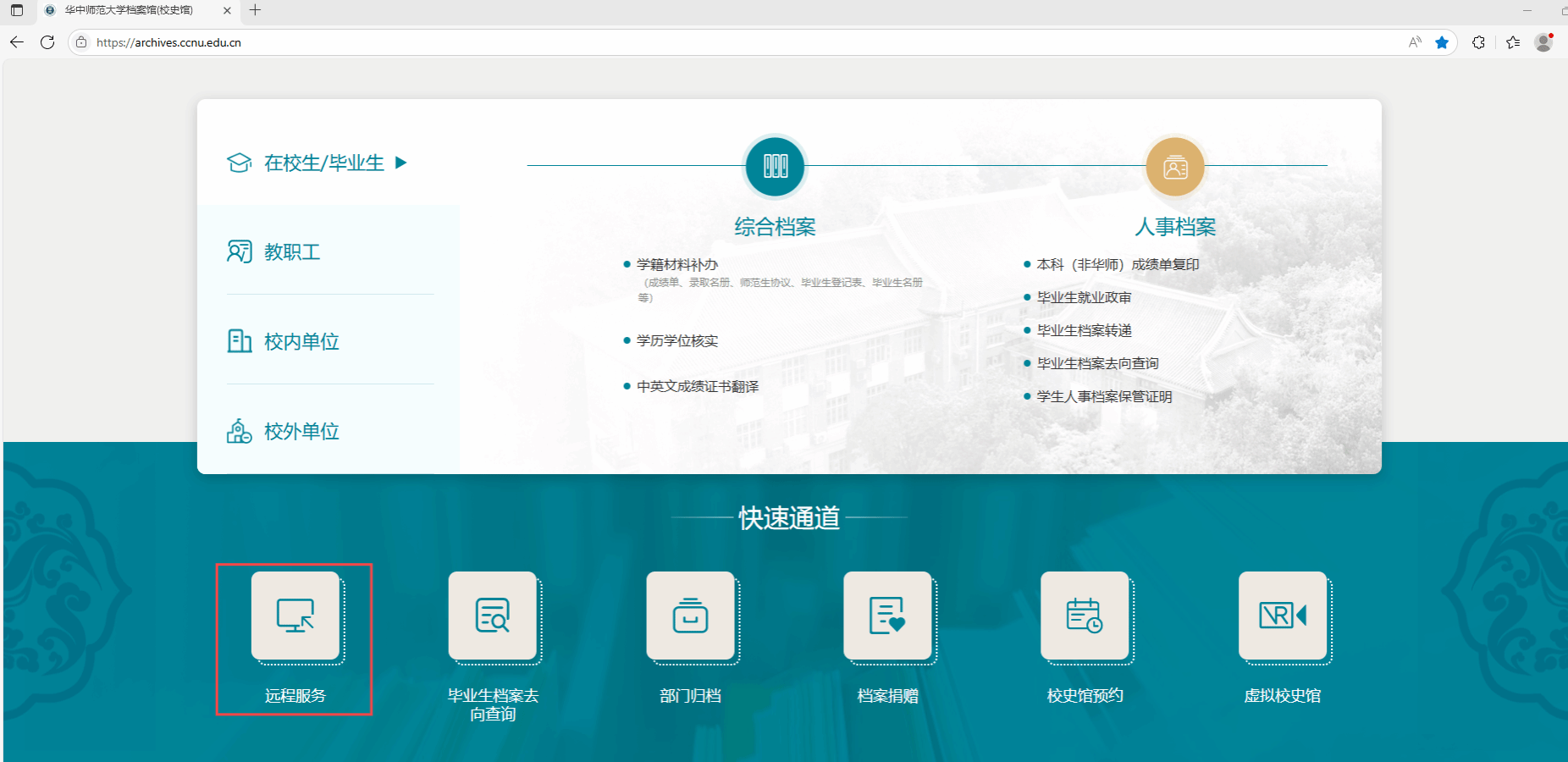Open the 毕业生档案转递 link
The width and height of the screenshot is (1568, 762).
1085,331
